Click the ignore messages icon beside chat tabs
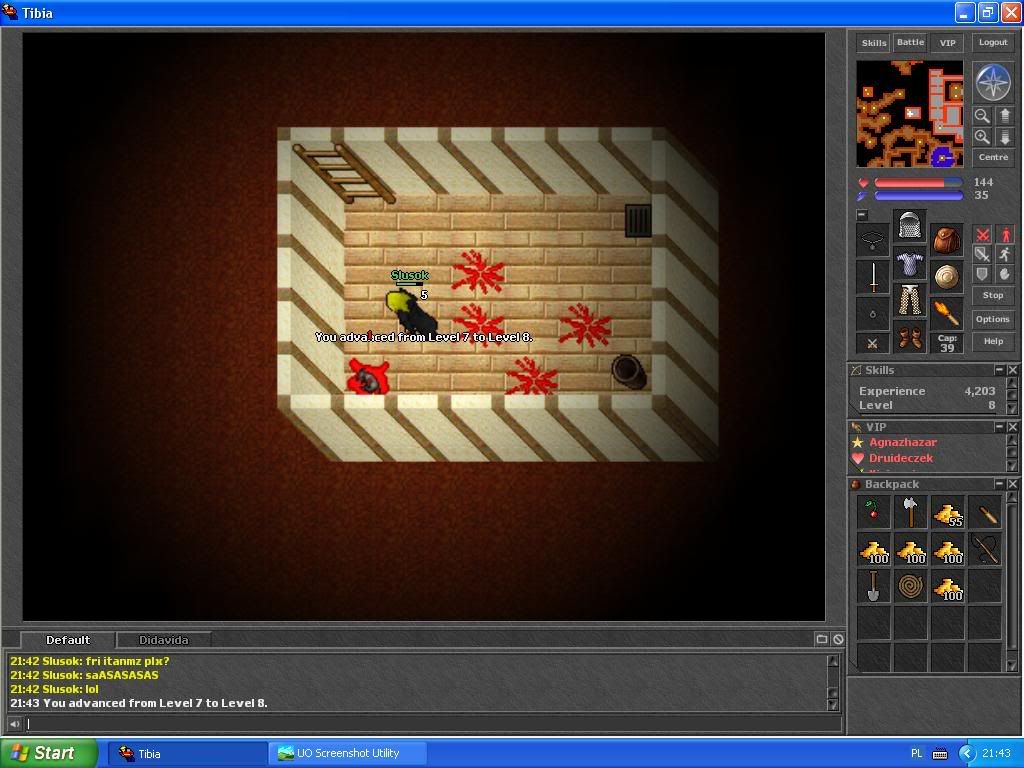1024x768 pixels. [839, 639]
